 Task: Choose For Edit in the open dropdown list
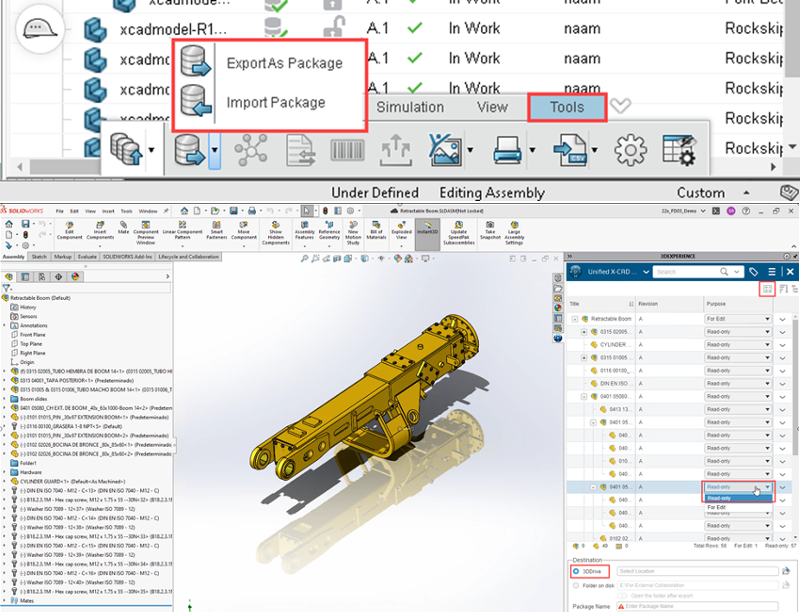coord(716,507)
